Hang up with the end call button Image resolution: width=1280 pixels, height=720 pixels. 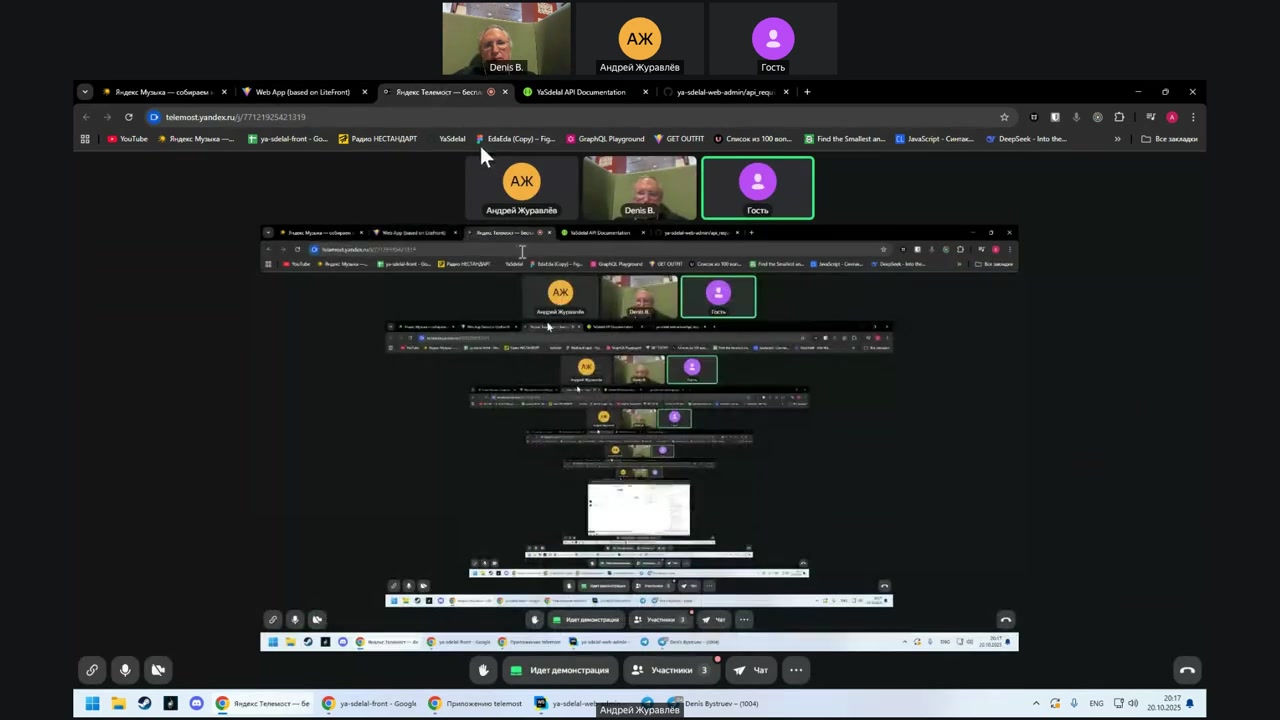click(1187, 670)
